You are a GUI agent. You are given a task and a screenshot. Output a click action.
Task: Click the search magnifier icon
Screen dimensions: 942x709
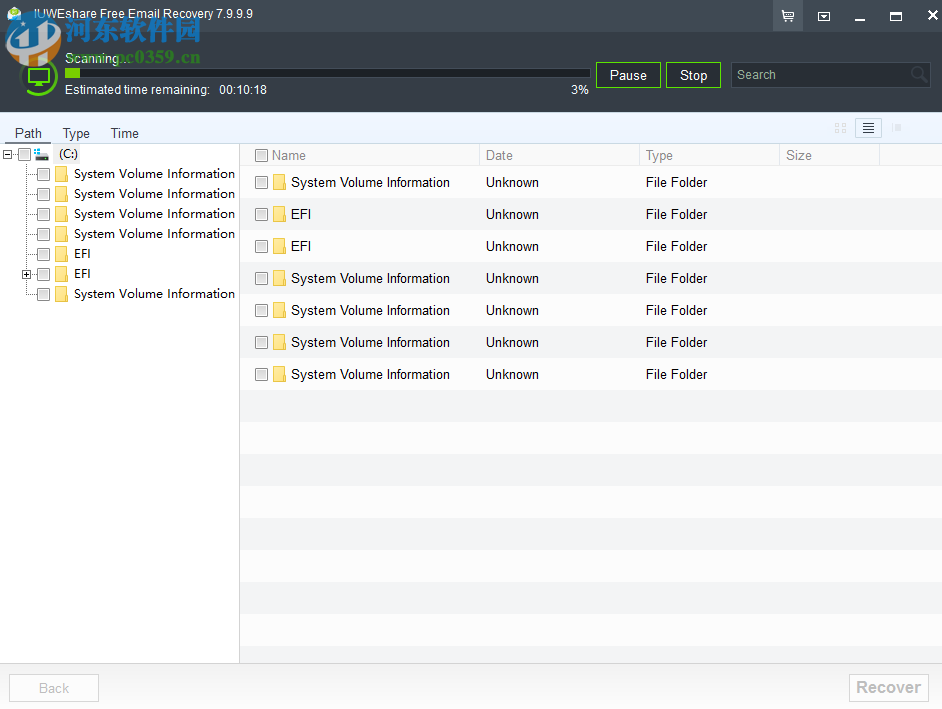tap(919, 74)
